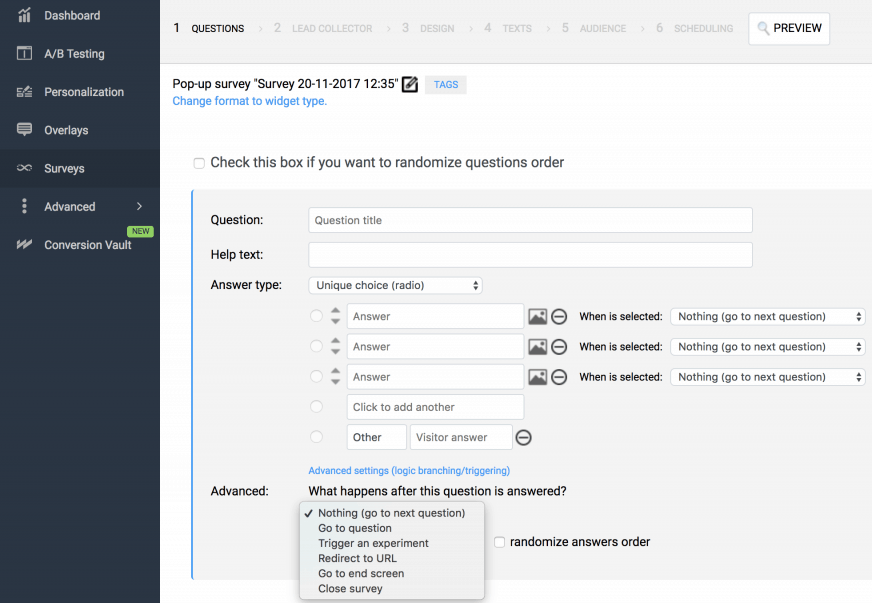
Task: Choose Redirect to URL option
Action: tap(392, 558)
